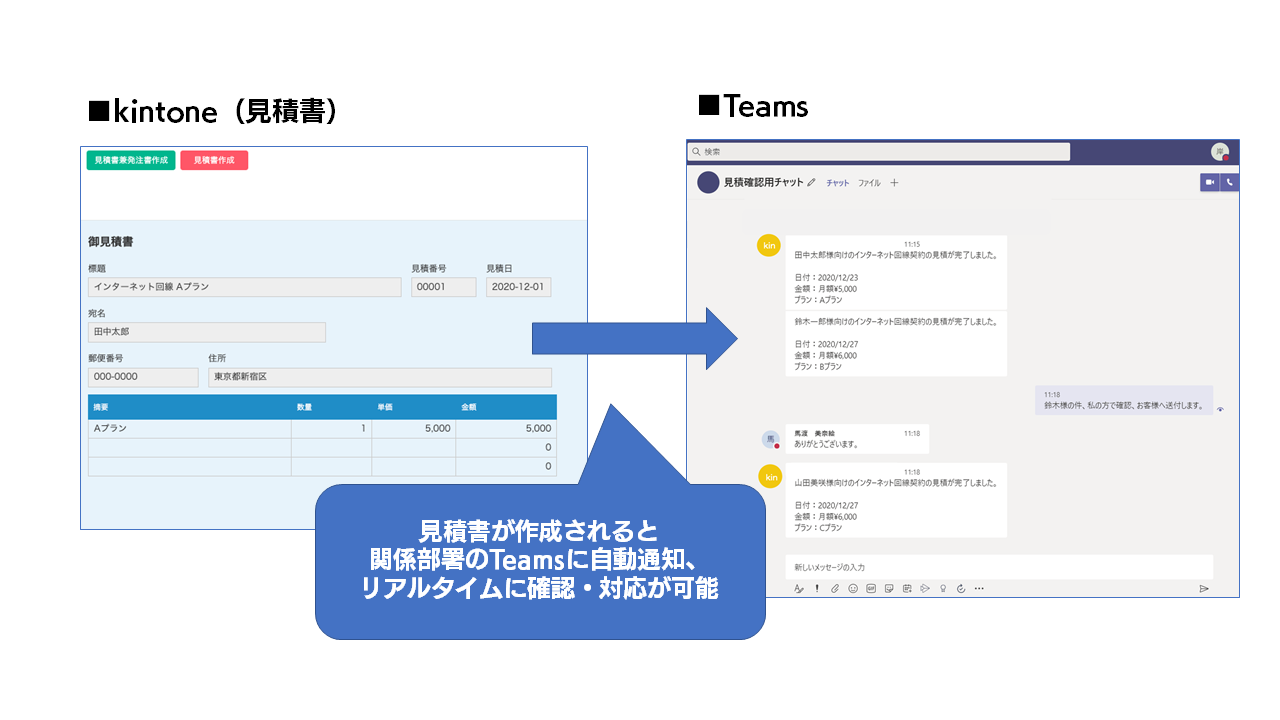Send the message with paper plane icon
Image resolution: width=1280 pixels, height=720 pixels.
pos(1204,589)
